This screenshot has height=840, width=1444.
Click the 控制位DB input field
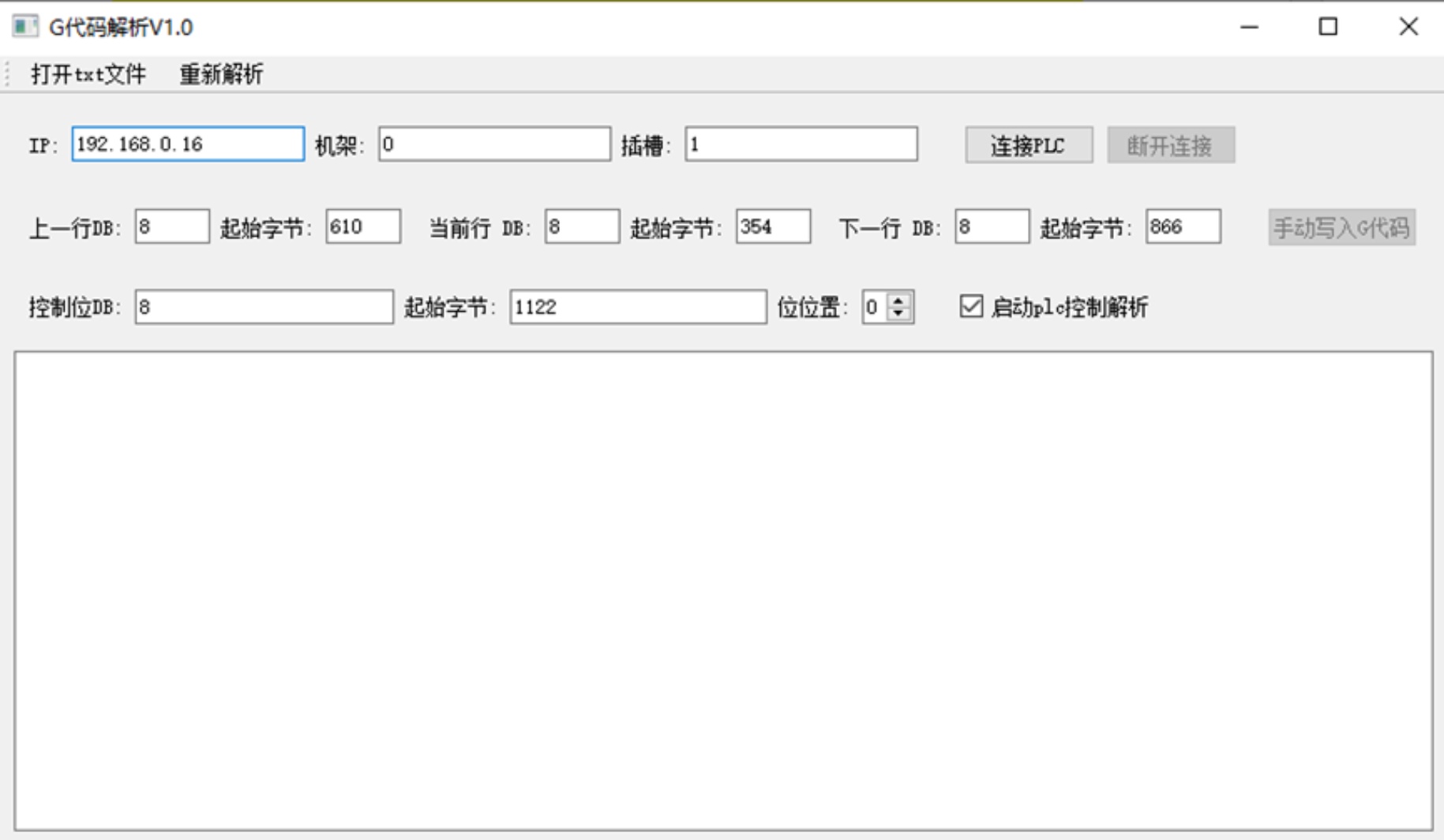click(264, 307)
